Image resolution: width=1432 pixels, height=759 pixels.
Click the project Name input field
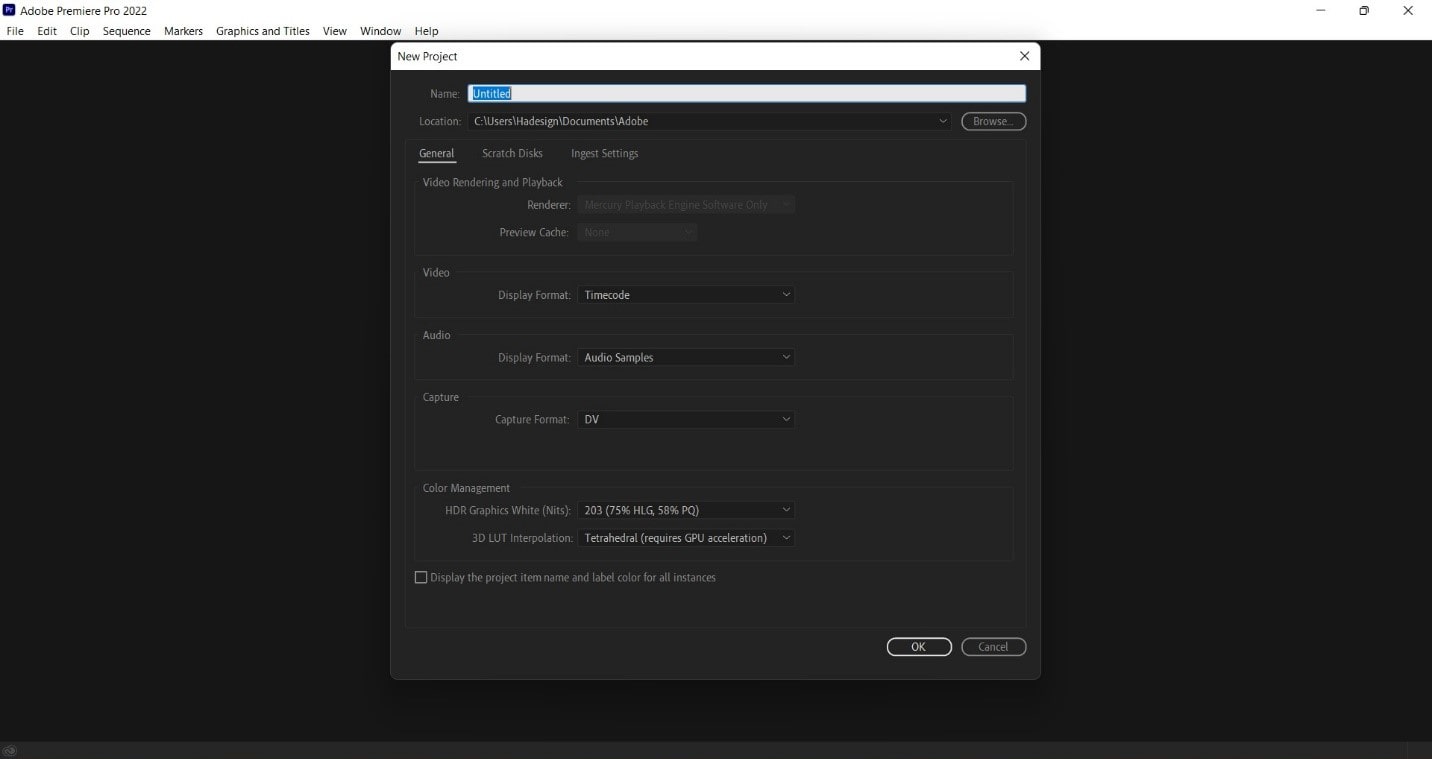coord(747,93)
